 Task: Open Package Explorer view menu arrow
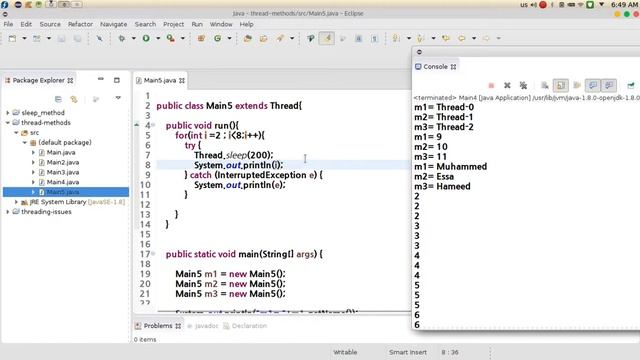click(x=118, y=98)
